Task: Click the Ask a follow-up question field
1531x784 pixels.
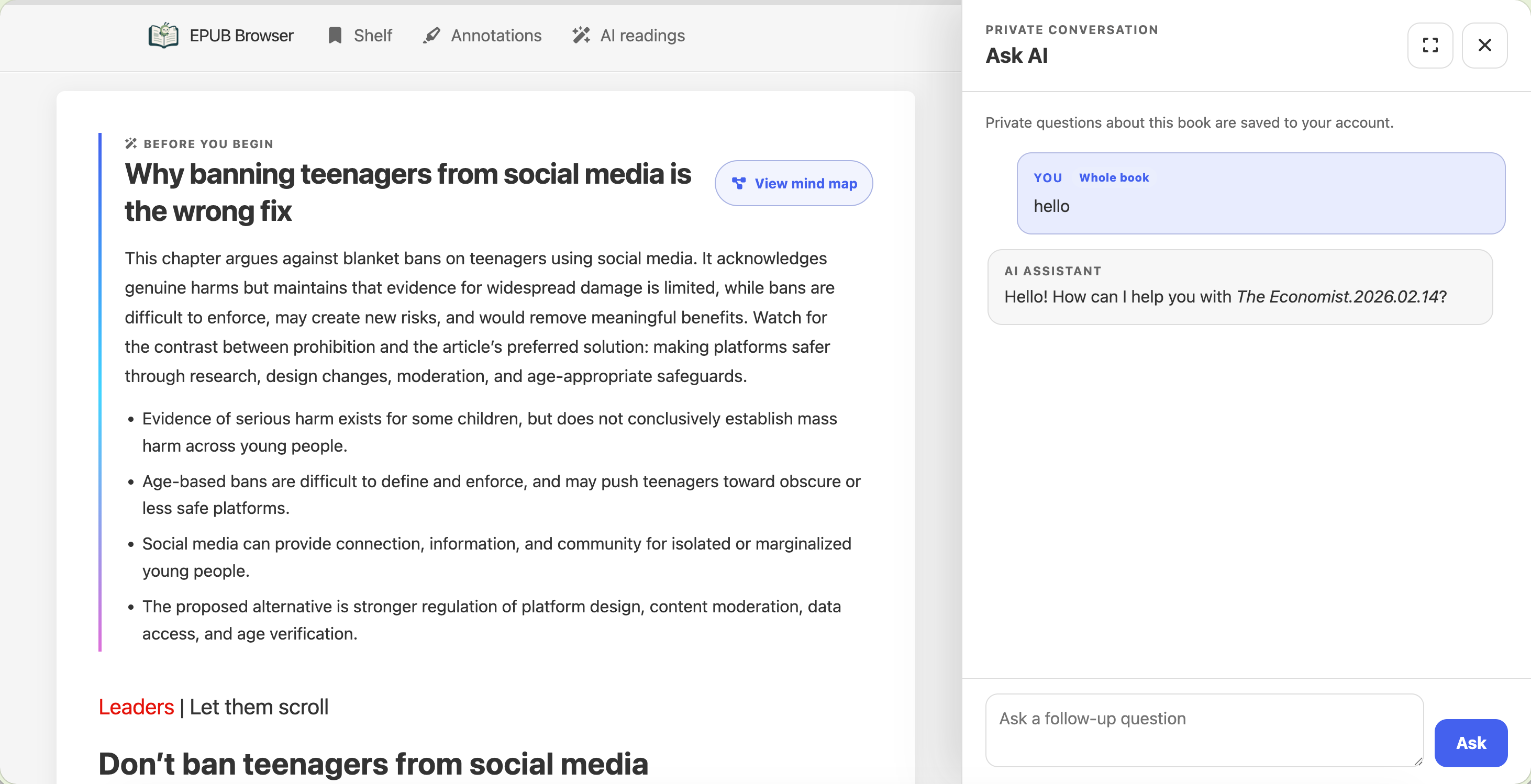Action: (x=1204, y=730)
